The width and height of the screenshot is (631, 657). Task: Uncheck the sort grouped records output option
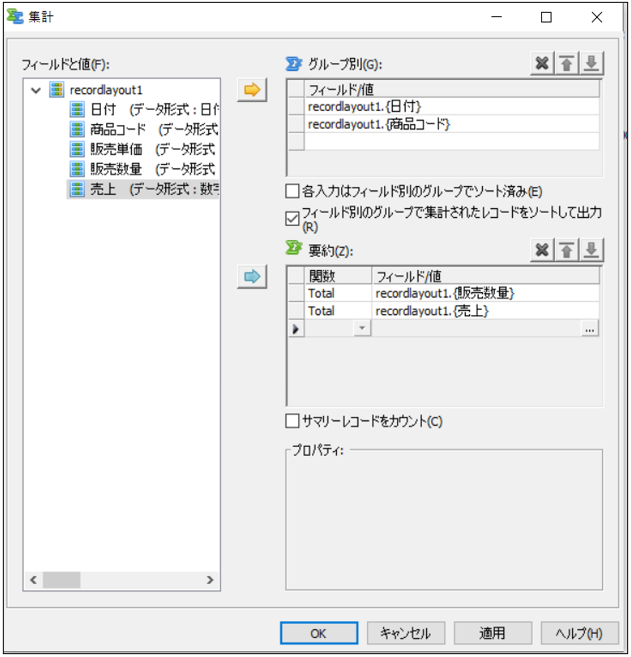pyautogui.click(x=293, y=218)
